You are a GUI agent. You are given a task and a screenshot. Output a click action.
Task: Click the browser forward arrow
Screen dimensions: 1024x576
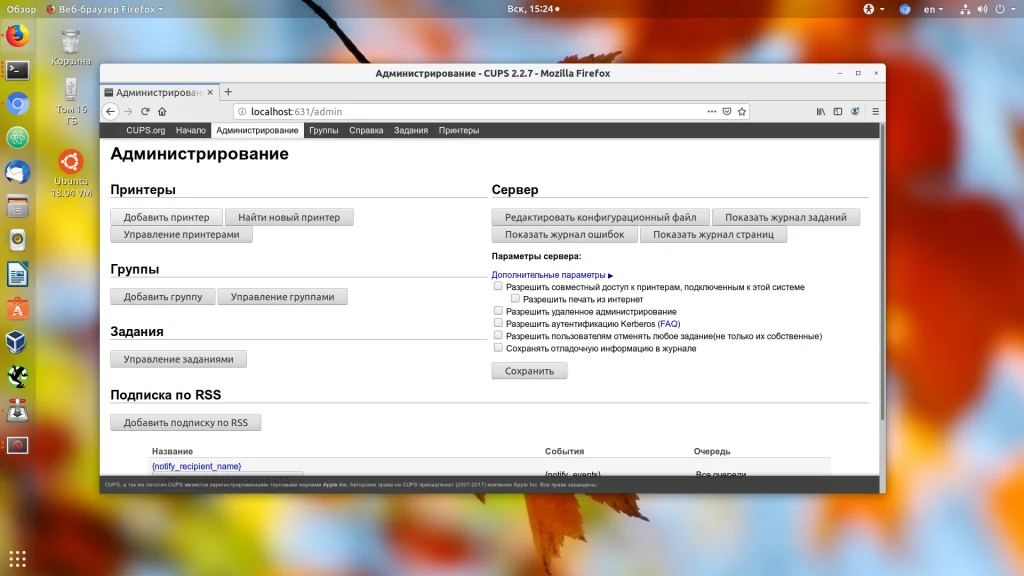pos(128,112)
